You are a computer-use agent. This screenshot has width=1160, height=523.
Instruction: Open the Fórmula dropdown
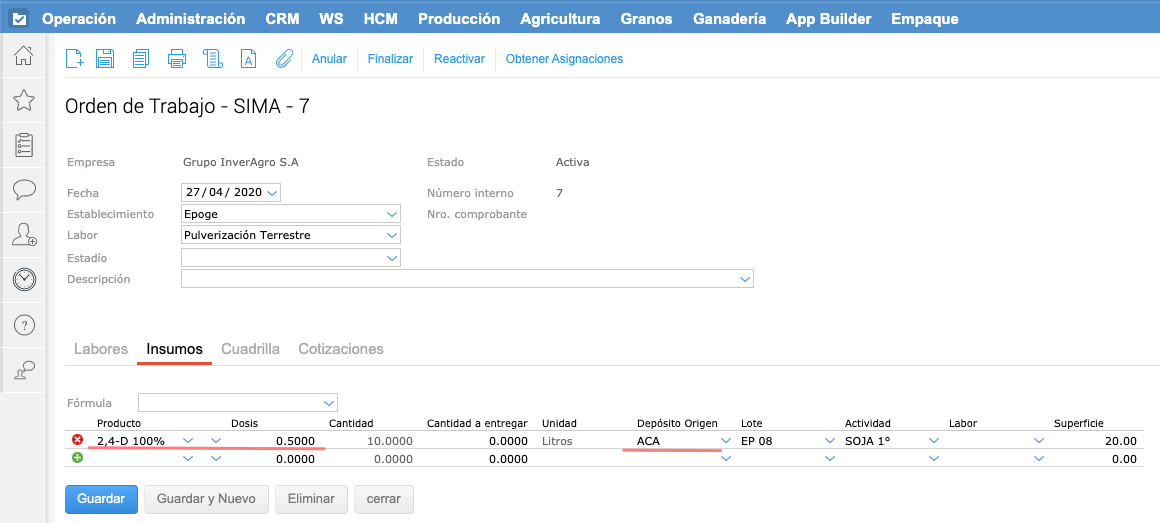point(330,403)
